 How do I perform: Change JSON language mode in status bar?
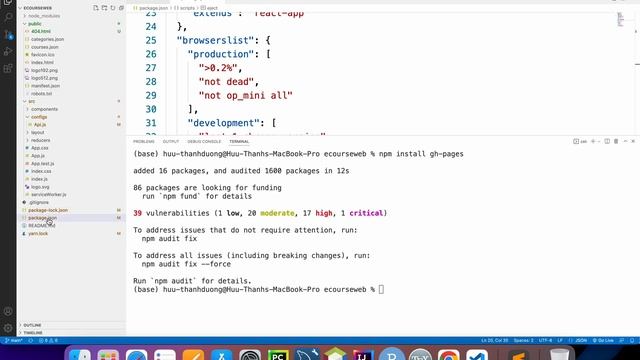[x=580, y=340]
